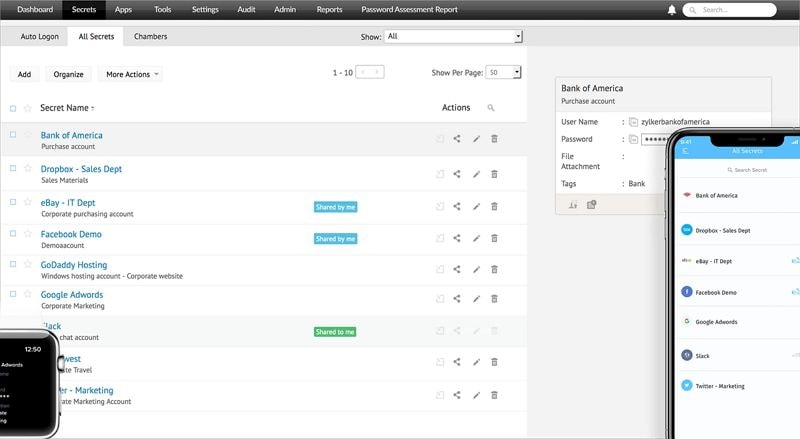Switch to the Chambers tab

(151, 36)
